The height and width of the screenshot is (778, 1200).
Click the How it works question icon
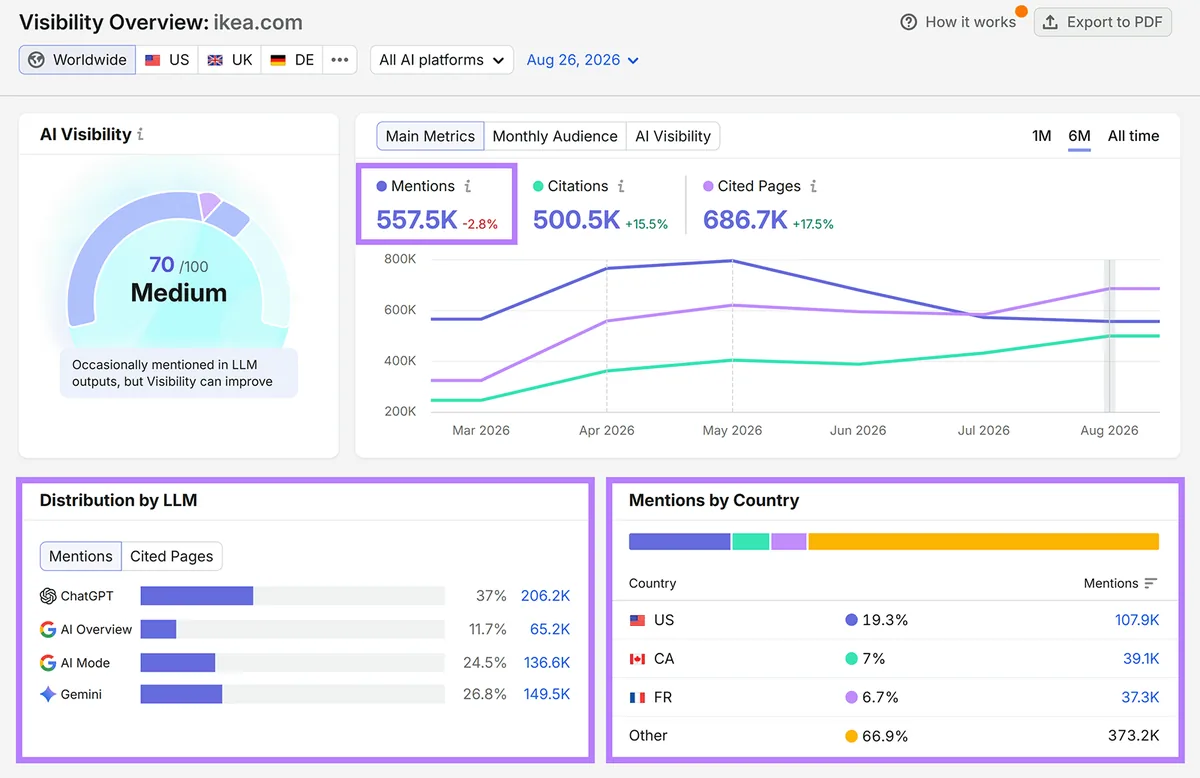pyautogui.click(x=909, y=22)
